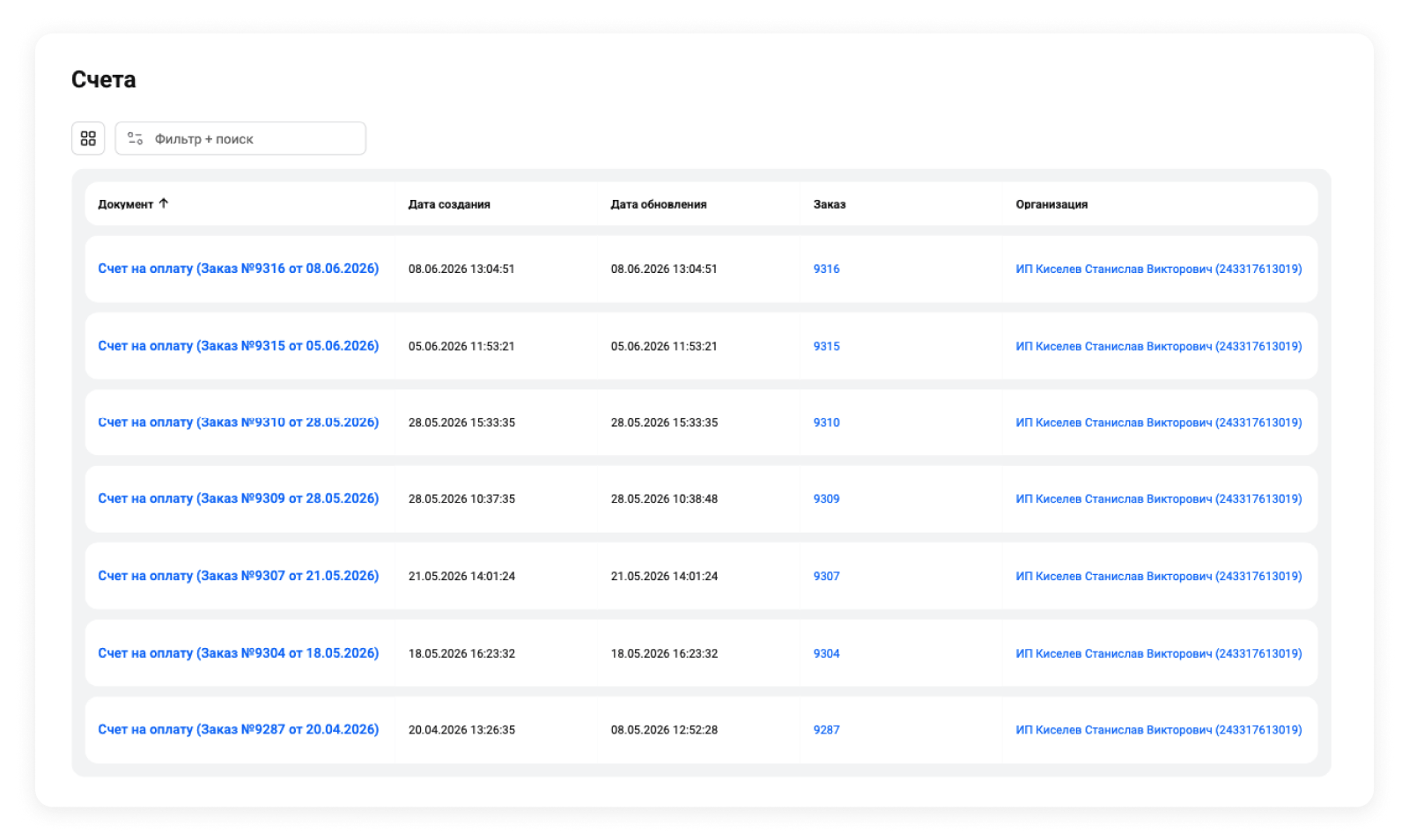1409x840 pixels.
Task: Open ИП Киселев organization link in the 9287 row
Action: [x=1159, y=731]
